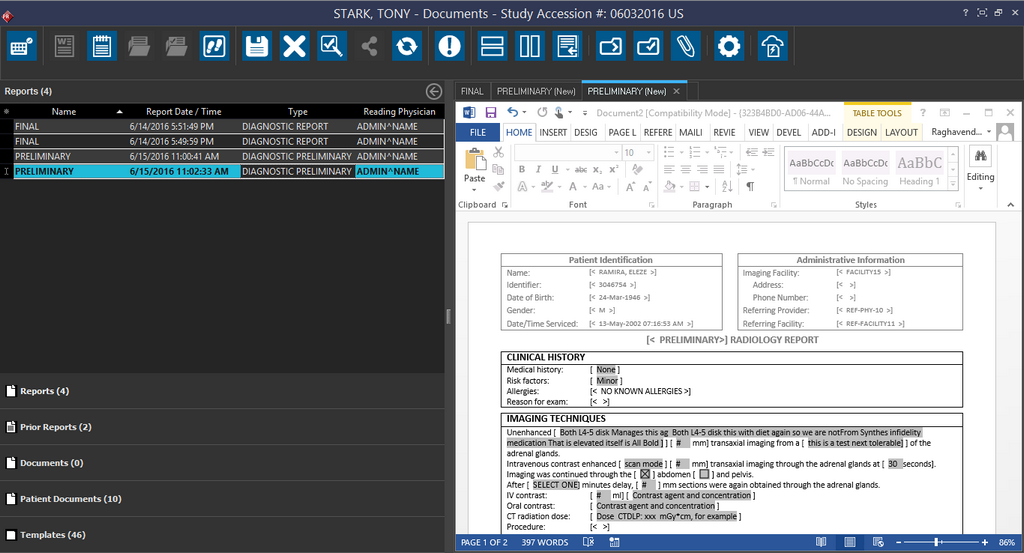The image size is (1024, 553).
Task: Click the footprints icon in the toolbar
Action: coord(213,46)
